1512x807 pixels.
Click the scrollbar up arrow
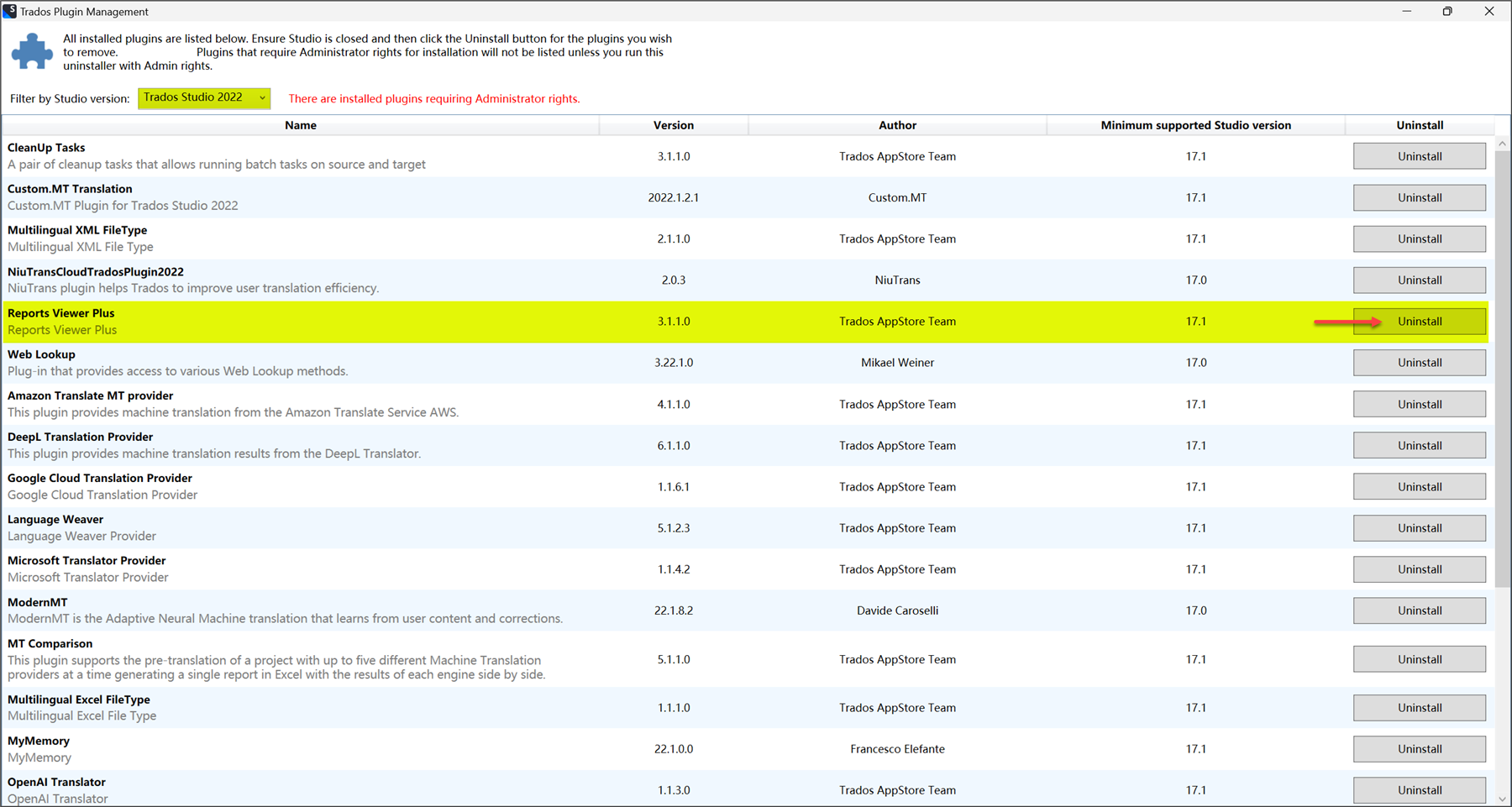pos(1502,144)
